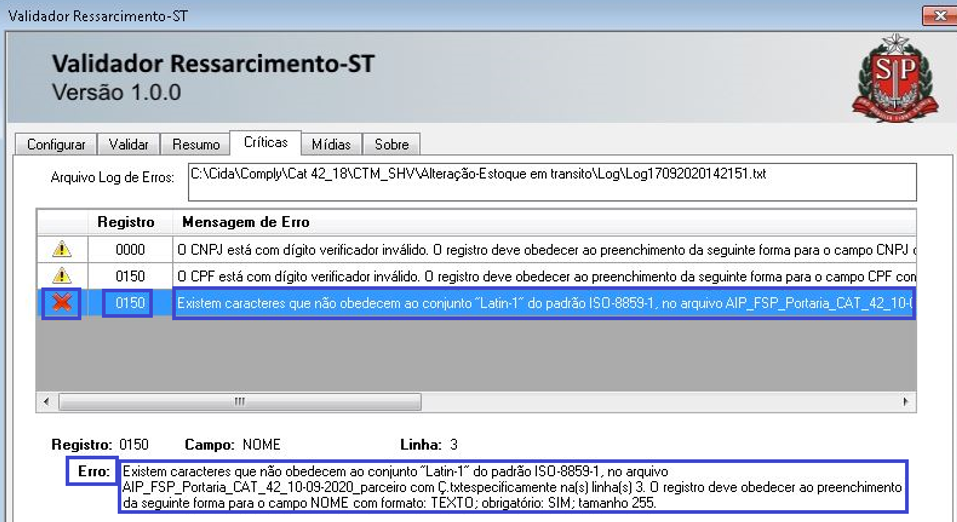Select the Críticas tab
957x522 pixels.
pyautogui.click(x=265, y=142)
